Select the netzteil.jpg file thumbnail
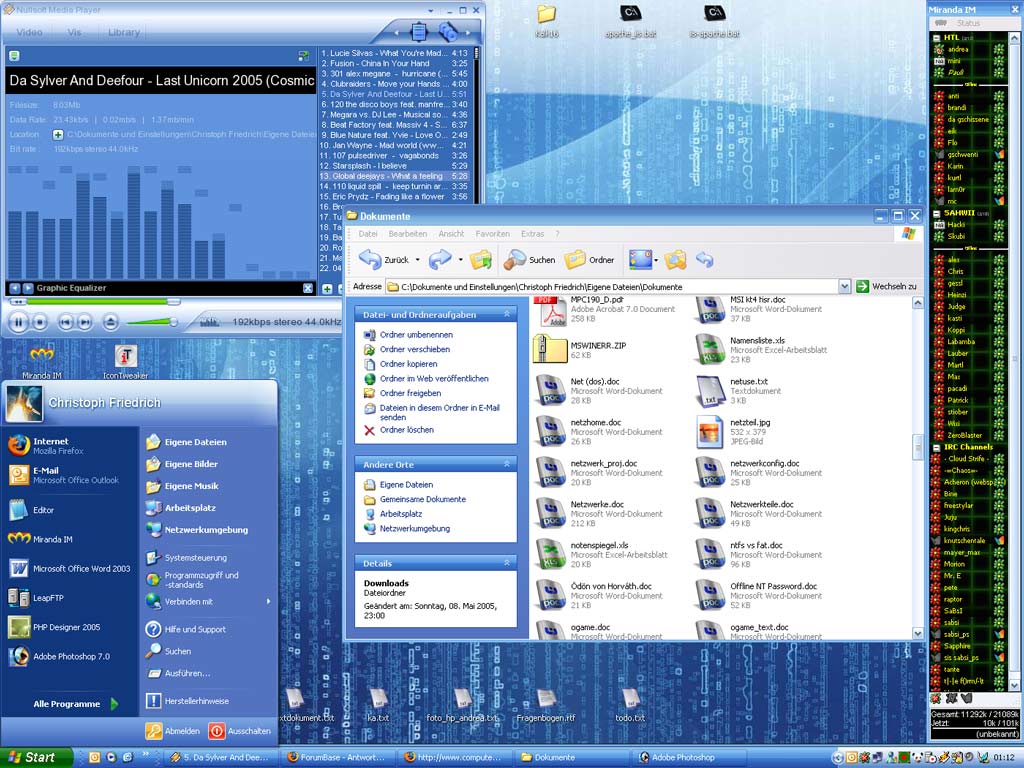 [x=709, y=431]
